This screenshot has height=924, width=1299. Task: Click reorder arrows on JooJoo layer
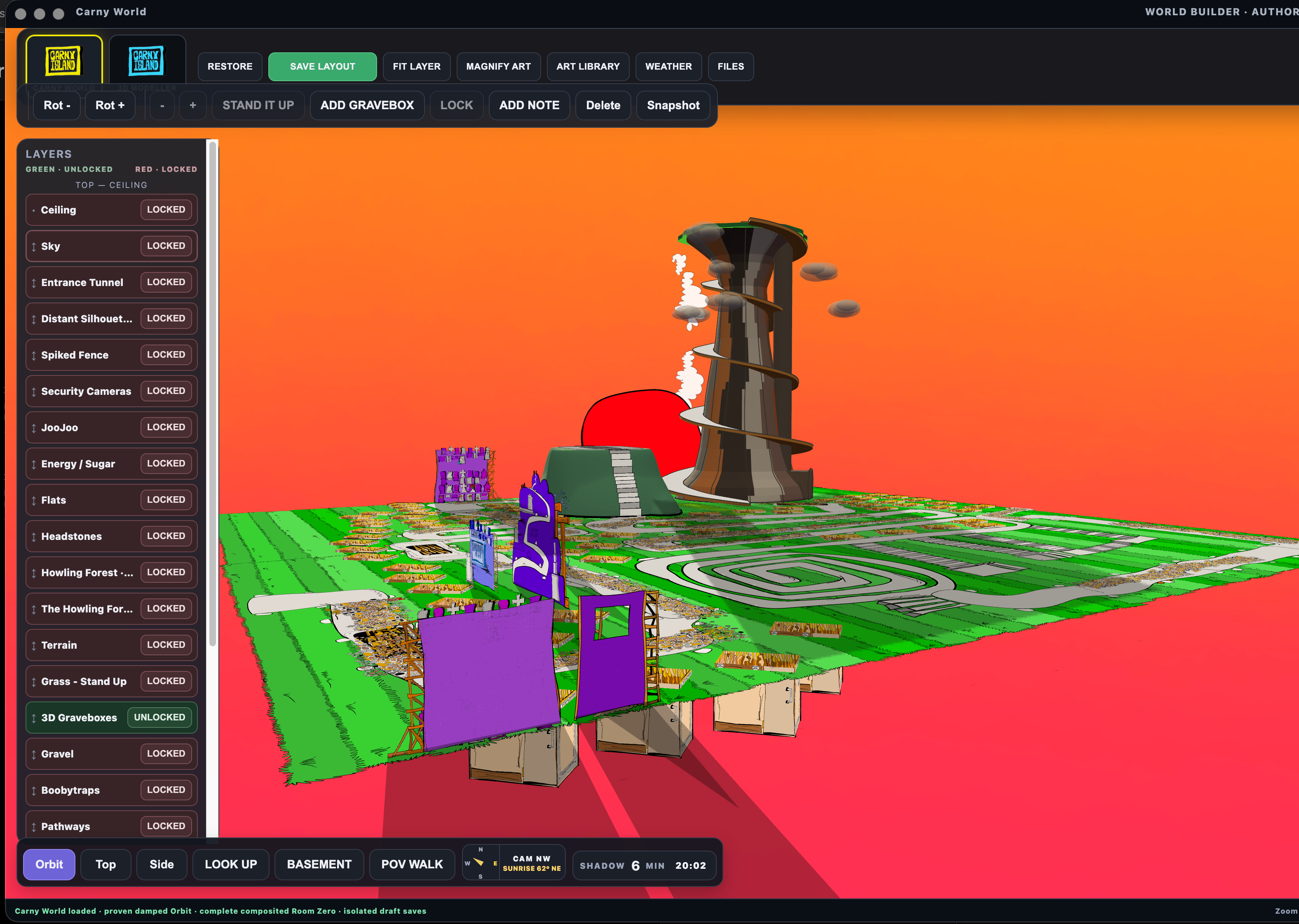point(33,428)
